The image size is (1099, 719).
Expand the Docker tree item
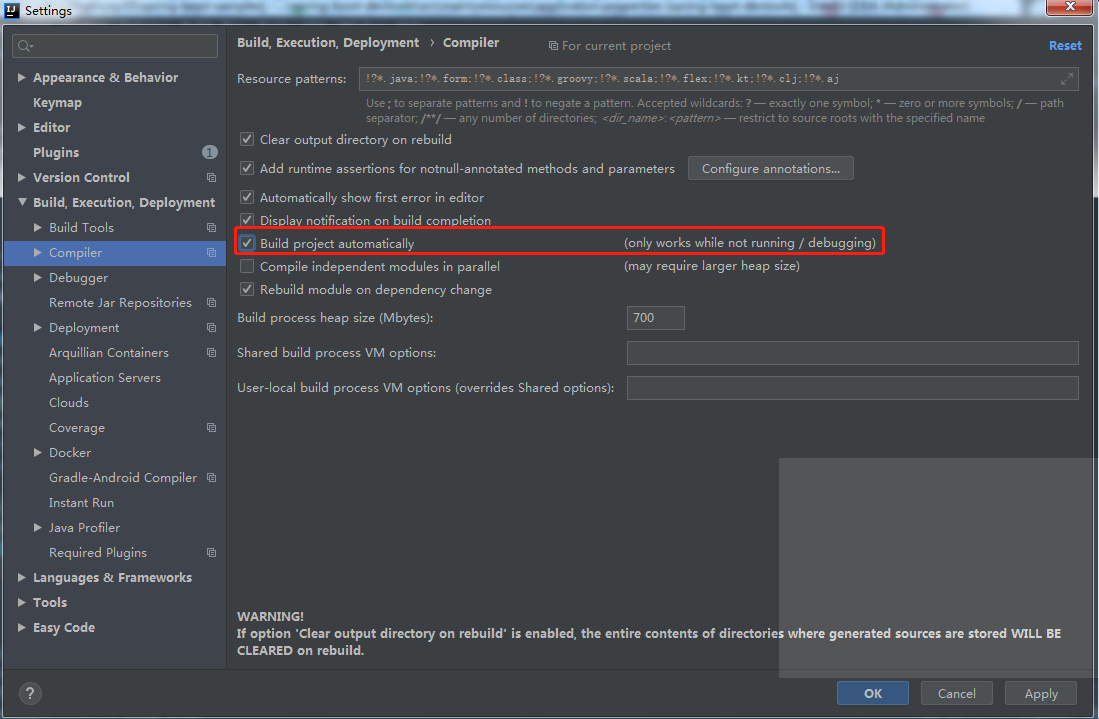pos(39,452)
